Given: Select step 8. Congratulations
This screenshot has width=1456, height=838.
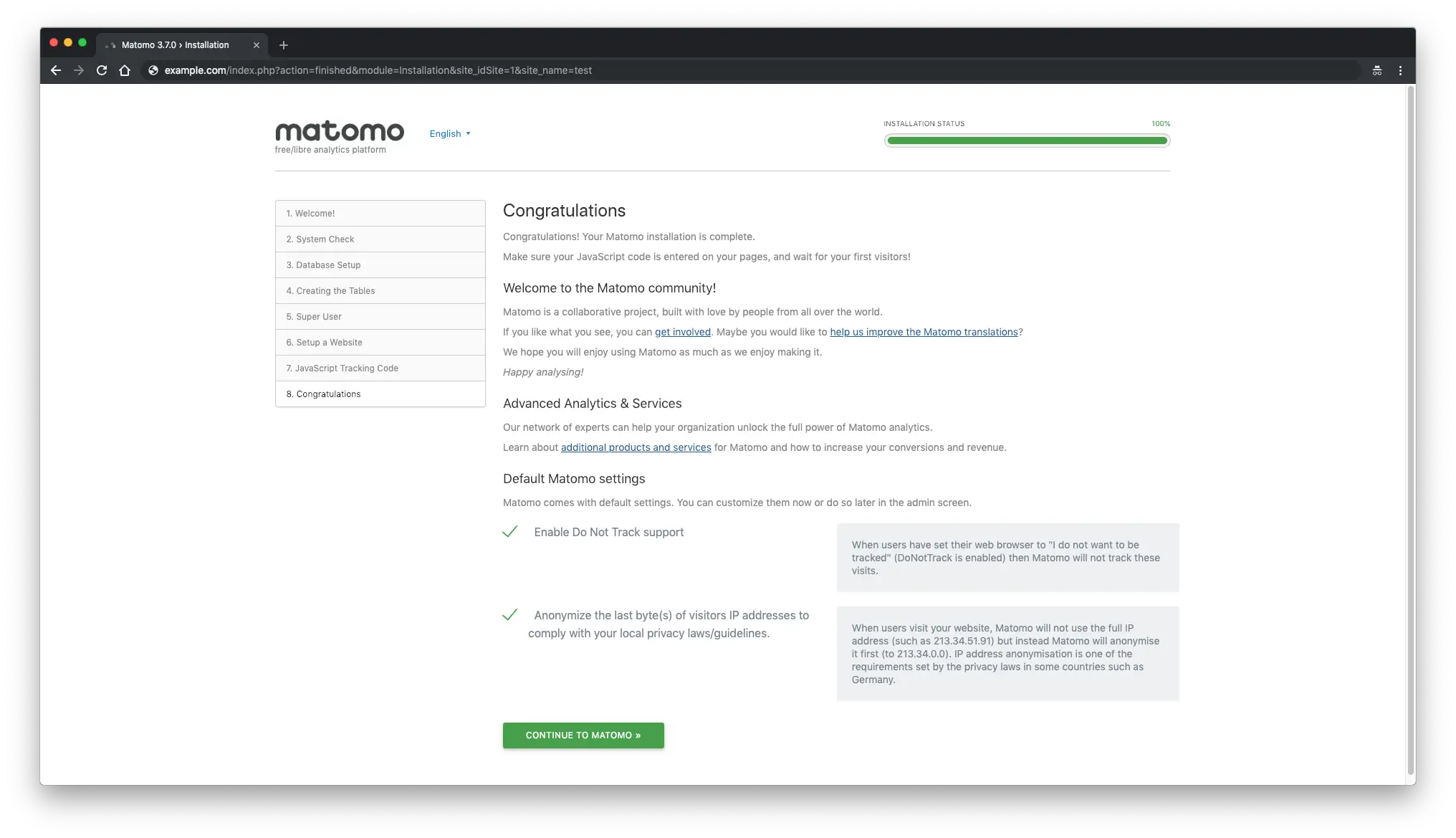Looking at the screenshot, I should 380,394.
